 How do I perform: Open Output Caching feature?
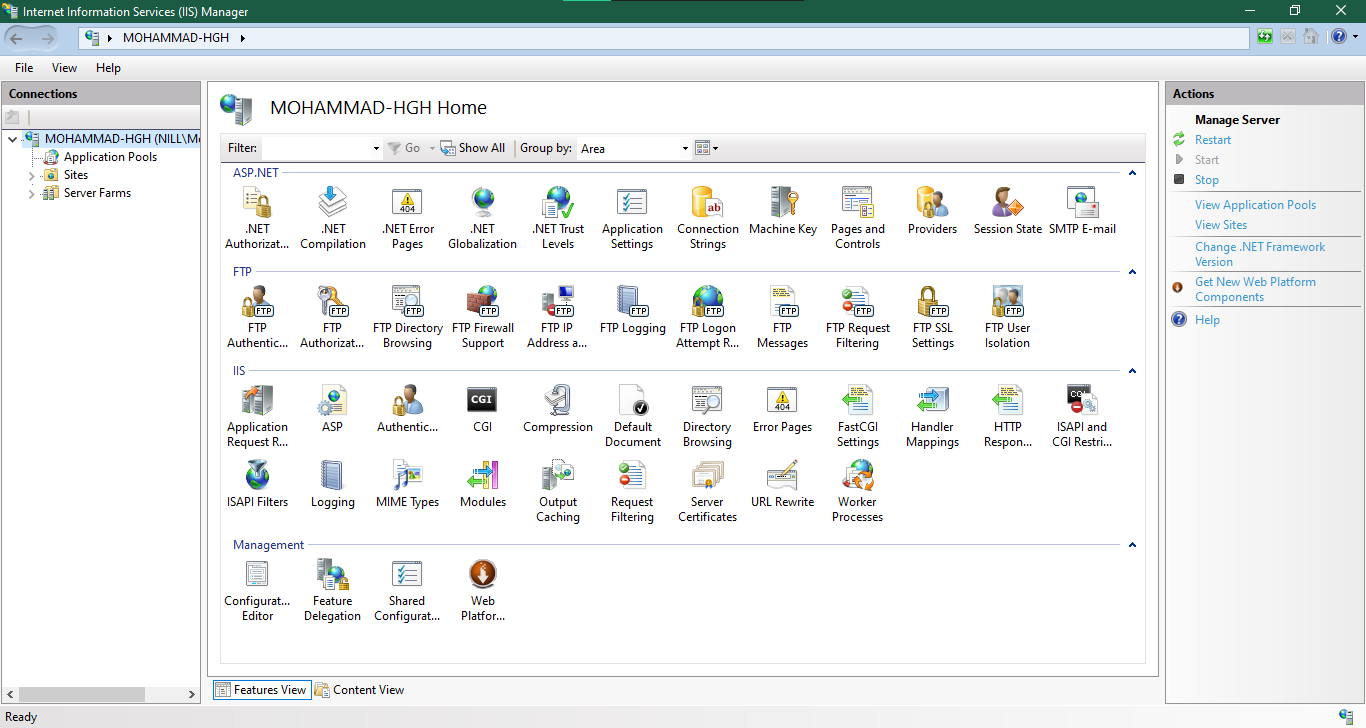pyautogui.click(x=558, y=491)
